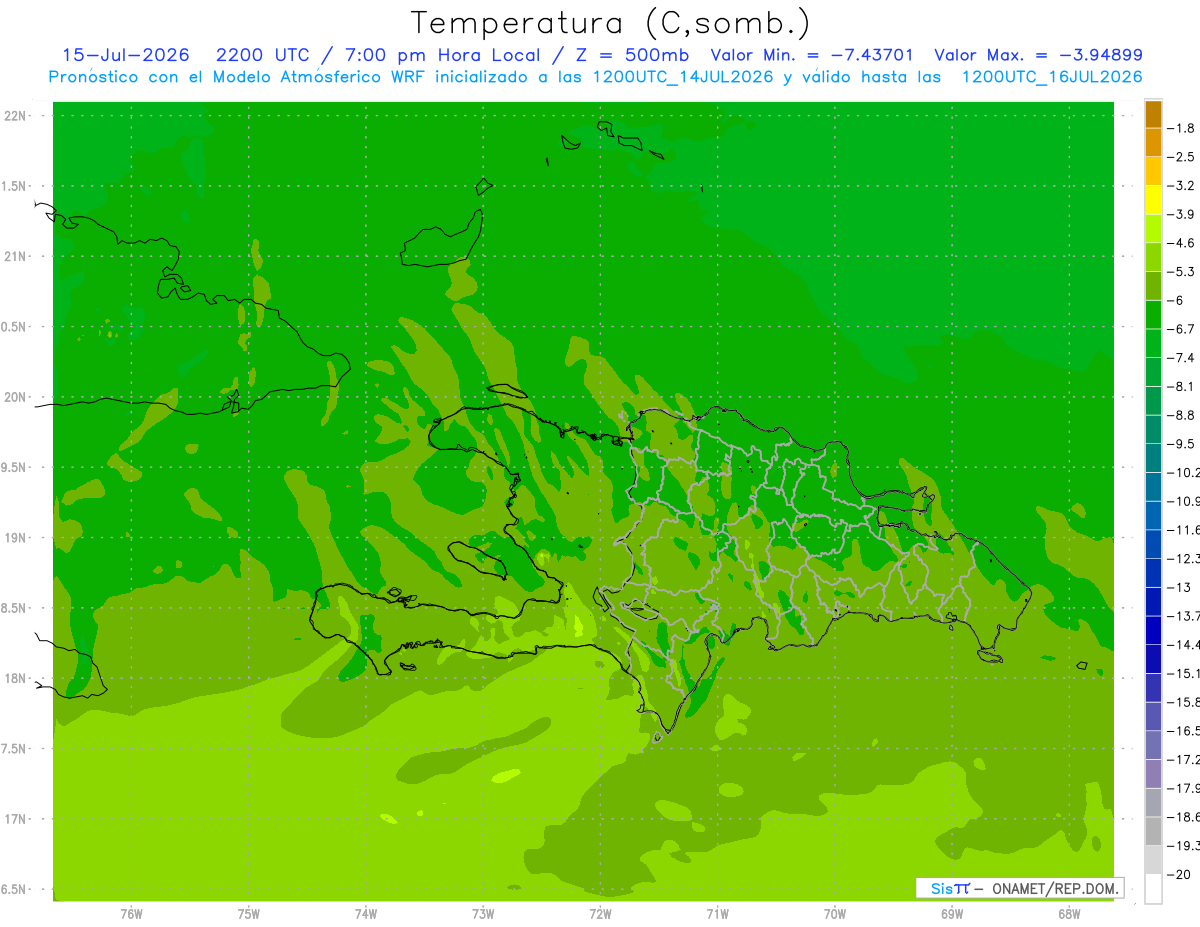Click the "19N" latitude label
The width and height of the screenshot is (1200, 927).
point(15,538)
